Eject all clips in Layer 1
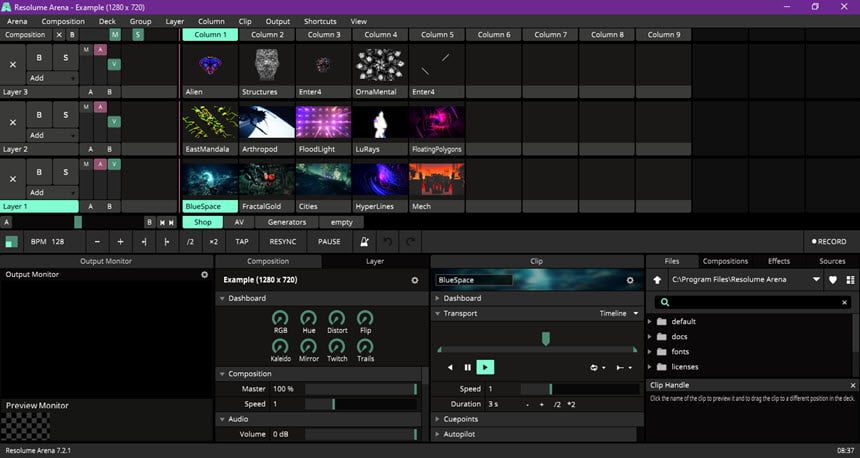This screenshot has height=458, width=860. 13,179
